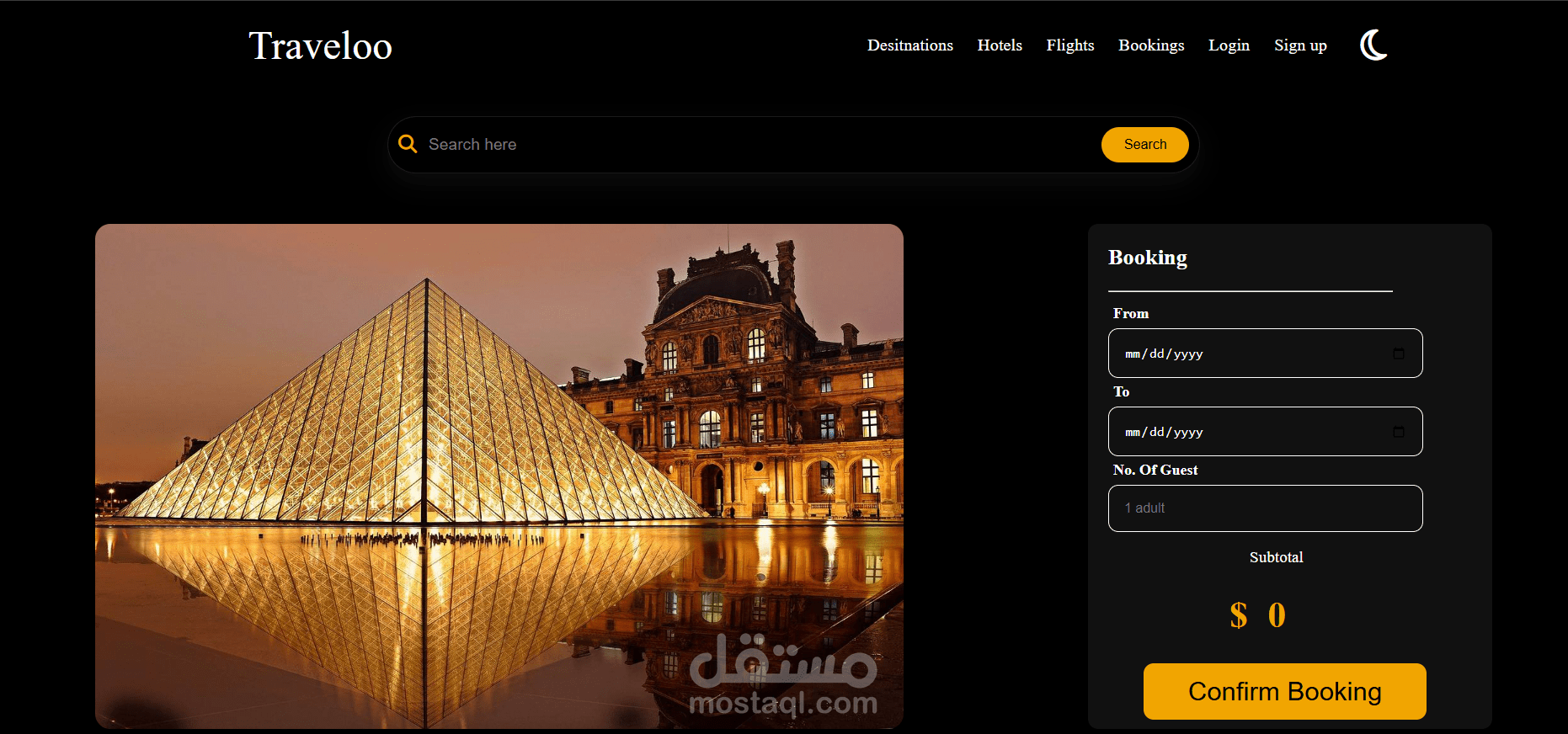Click the orange Search button
Viewport: 1568px width, 734px height.
click(x=1145, y=145)
